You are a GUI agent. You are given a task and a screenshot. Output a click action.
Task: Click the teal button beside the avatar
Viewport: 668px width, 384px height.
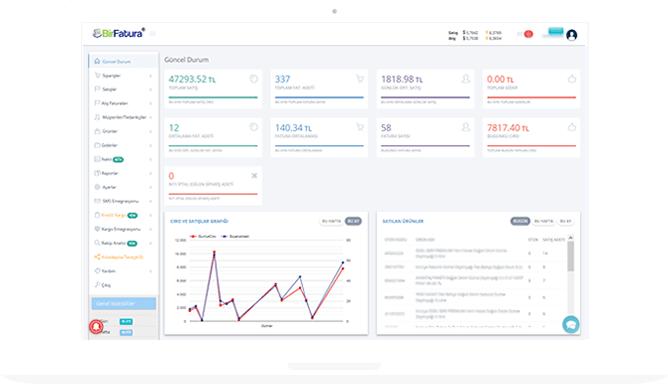pyautogui.click(x=556, y=32)
